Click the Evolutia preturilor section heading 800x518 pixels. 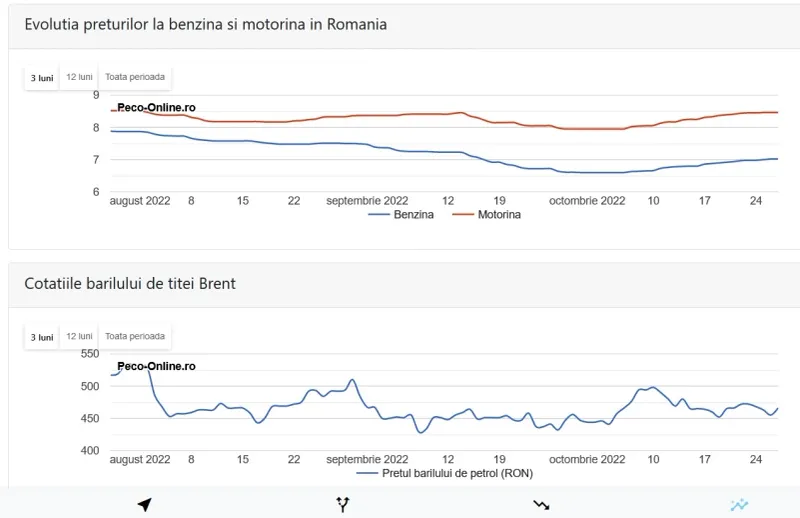pos(206,24)
